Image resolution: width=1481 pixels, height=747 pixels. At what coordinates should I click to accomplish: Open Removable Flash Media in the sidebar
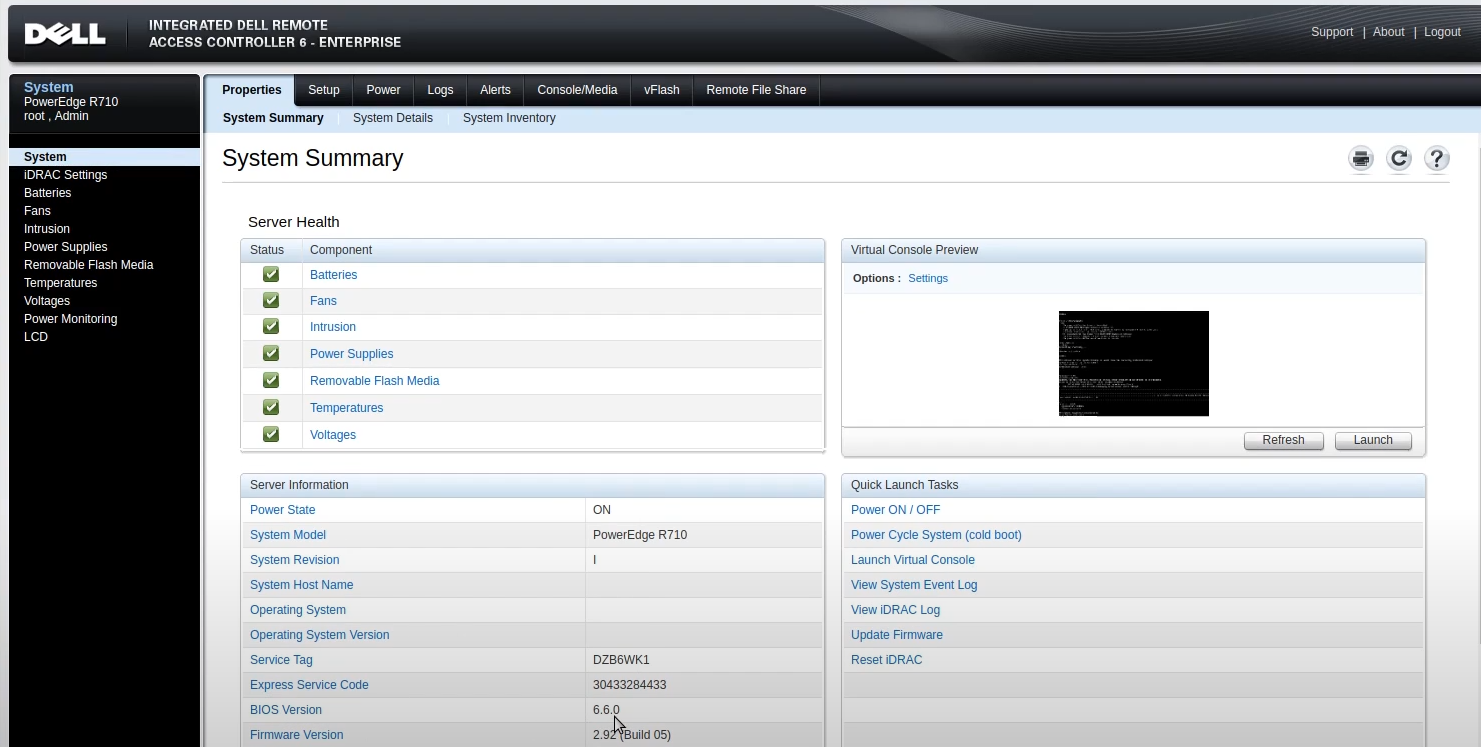88,265
